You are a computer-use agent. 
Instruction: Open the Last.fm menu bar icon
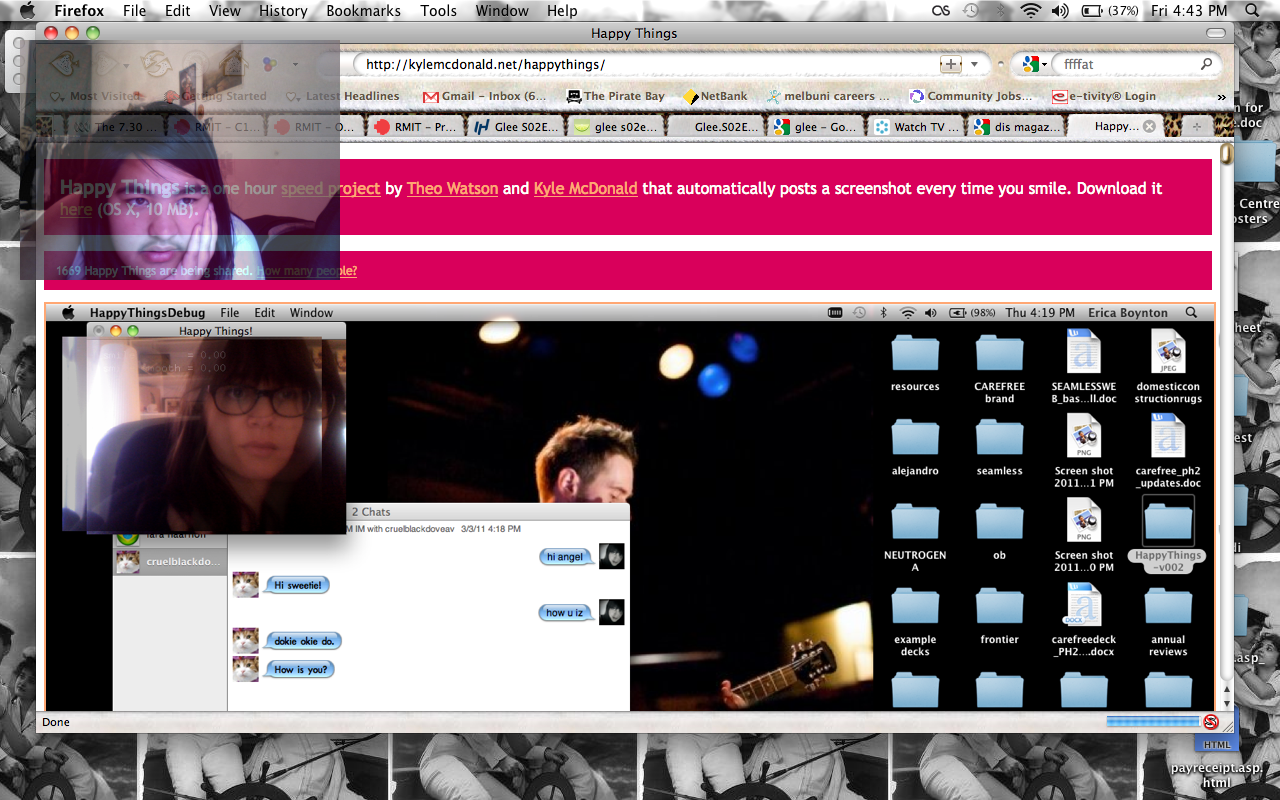coord(940,11)
